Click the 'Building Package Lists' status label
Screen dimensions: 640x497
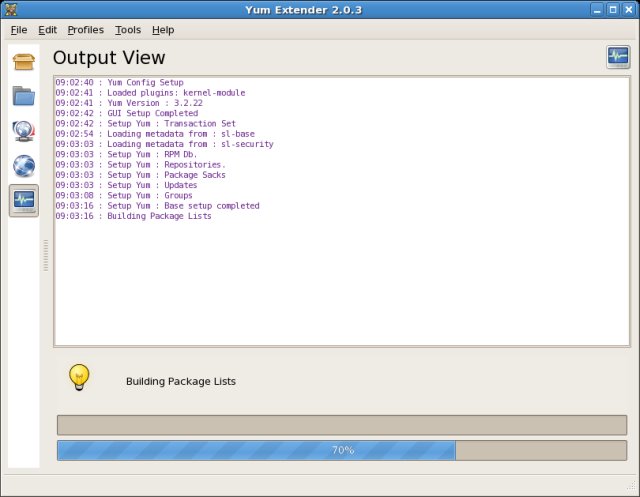pos(181,381)
